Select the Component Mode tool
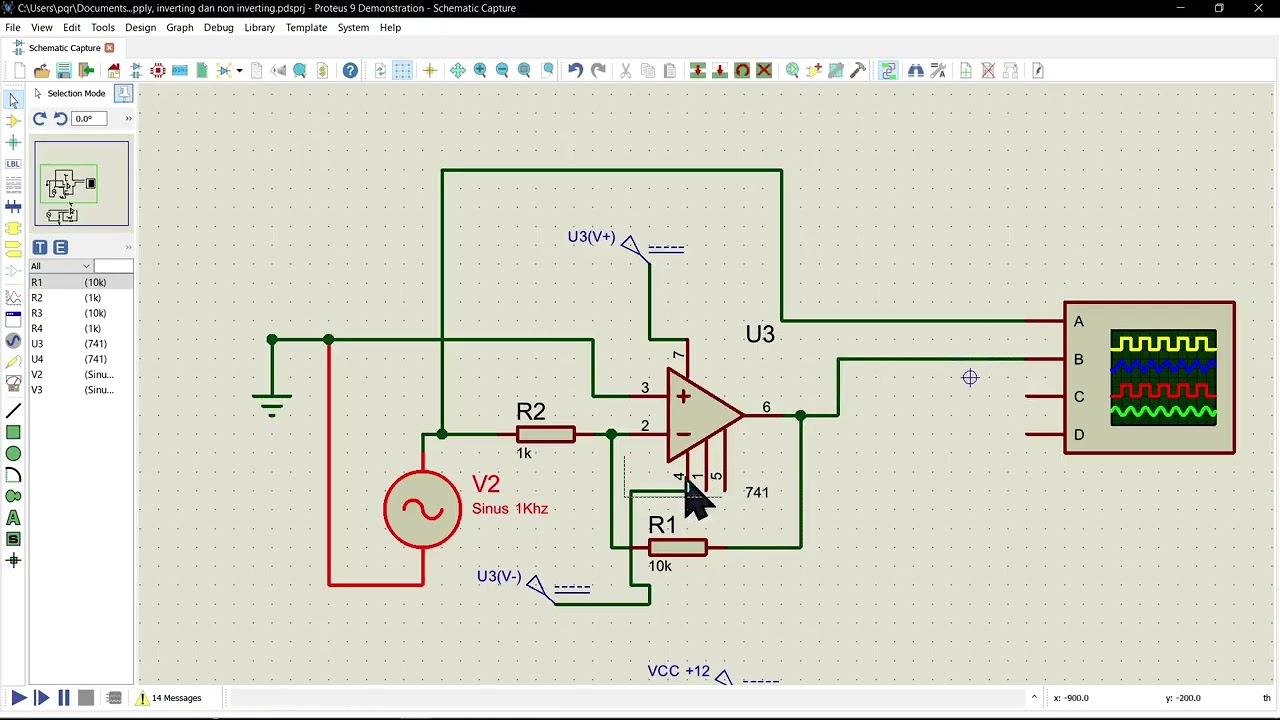The height and width of the screenshot is (720, 1280). point(13,121)
